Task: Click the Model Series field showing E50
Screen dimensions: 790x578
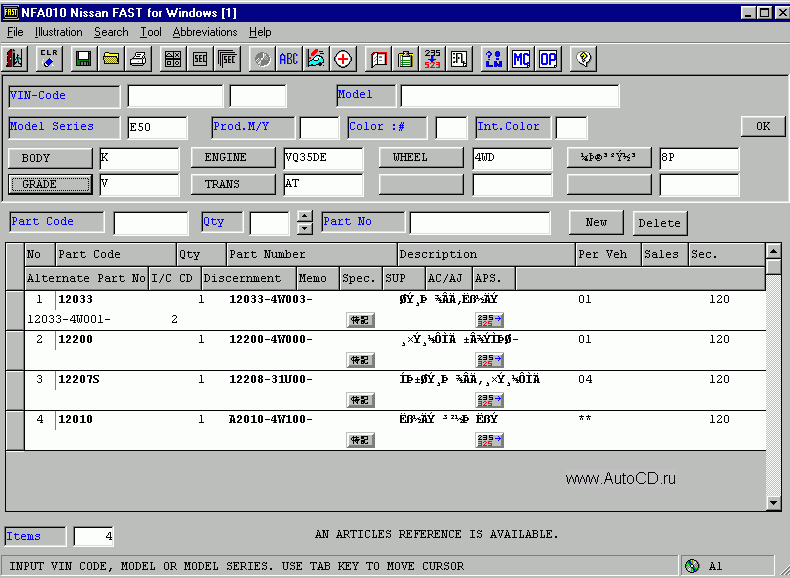Action: coord(157,127)
